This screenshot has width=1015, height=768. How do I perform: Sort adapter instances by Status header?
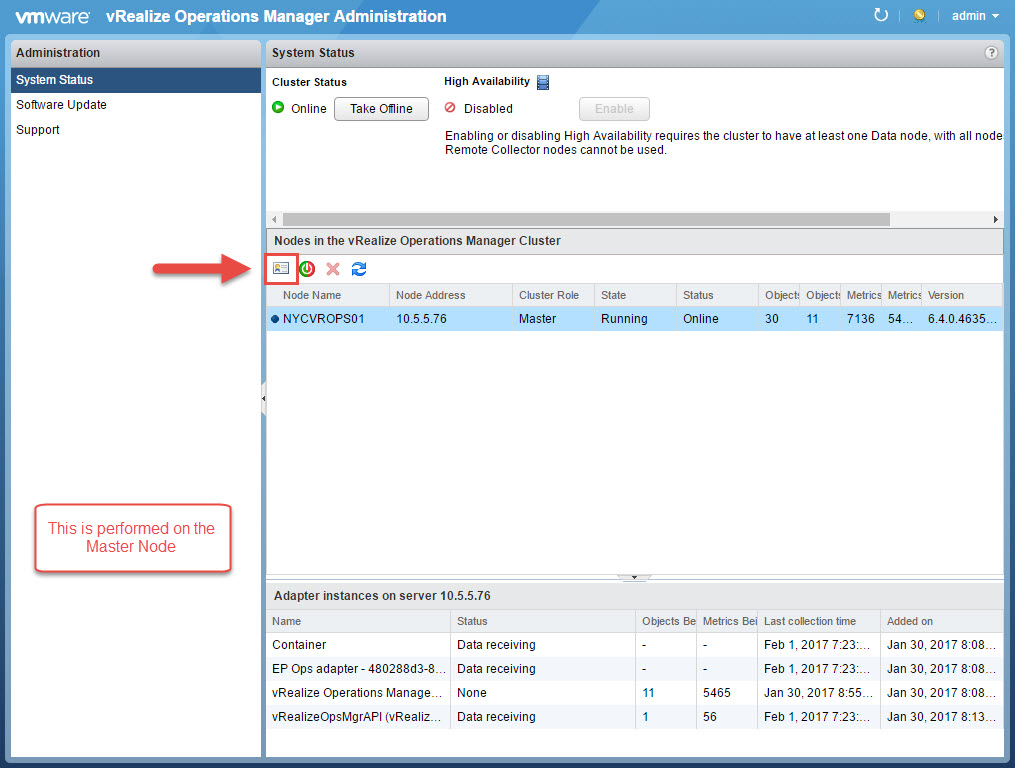coord(543,621)
